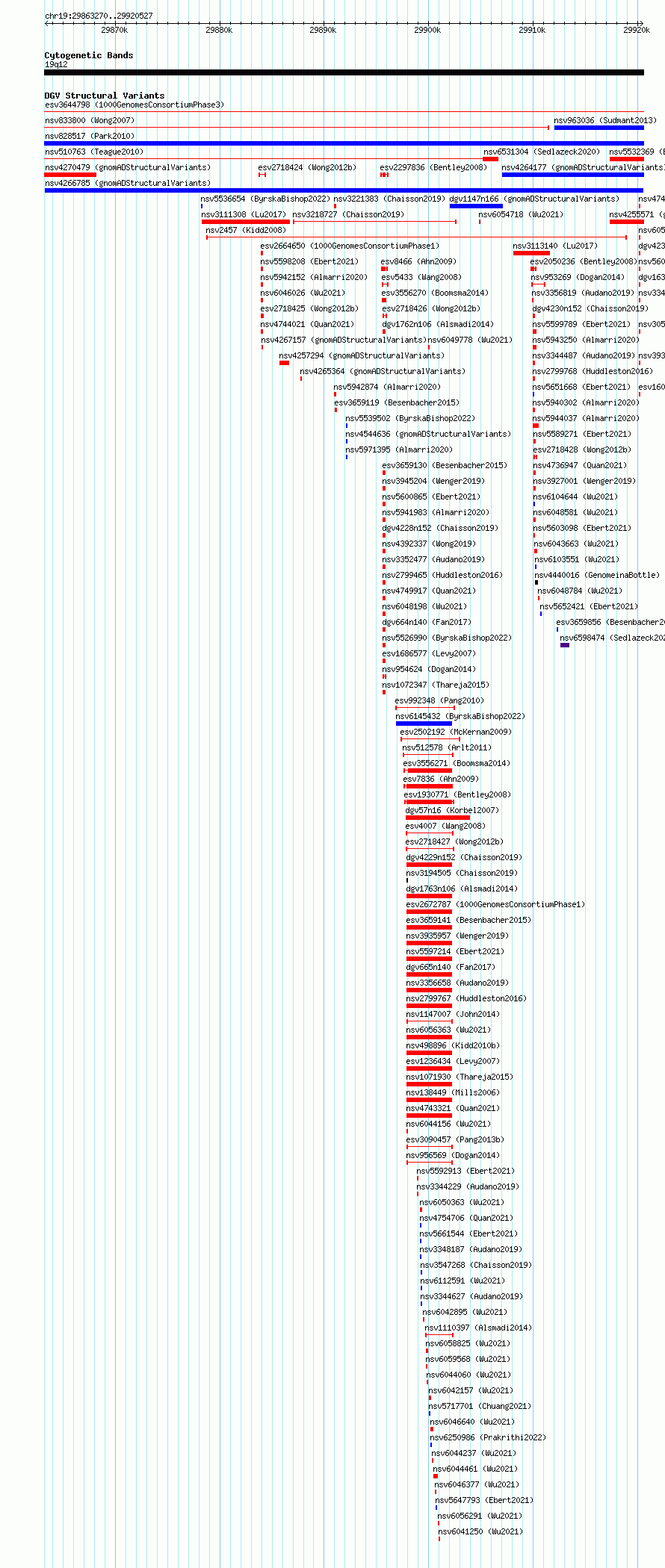Select esv2050236 (Bentley2008) label
Image resolution: width=665 pixels, height=1568 pixels.
tap(584, 261)
